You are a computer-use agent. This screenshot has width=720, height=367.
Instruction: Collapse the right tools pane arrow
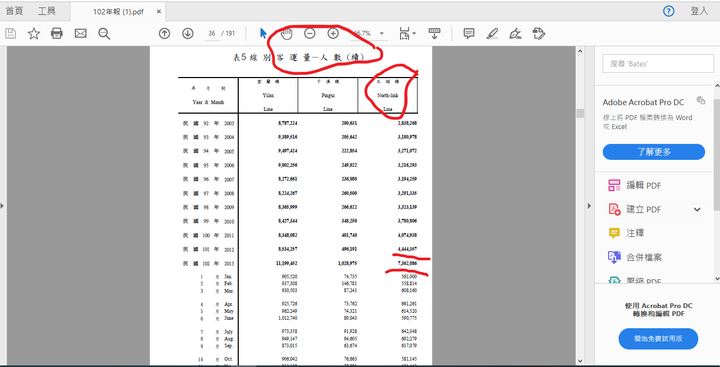(x=590, y=206)
